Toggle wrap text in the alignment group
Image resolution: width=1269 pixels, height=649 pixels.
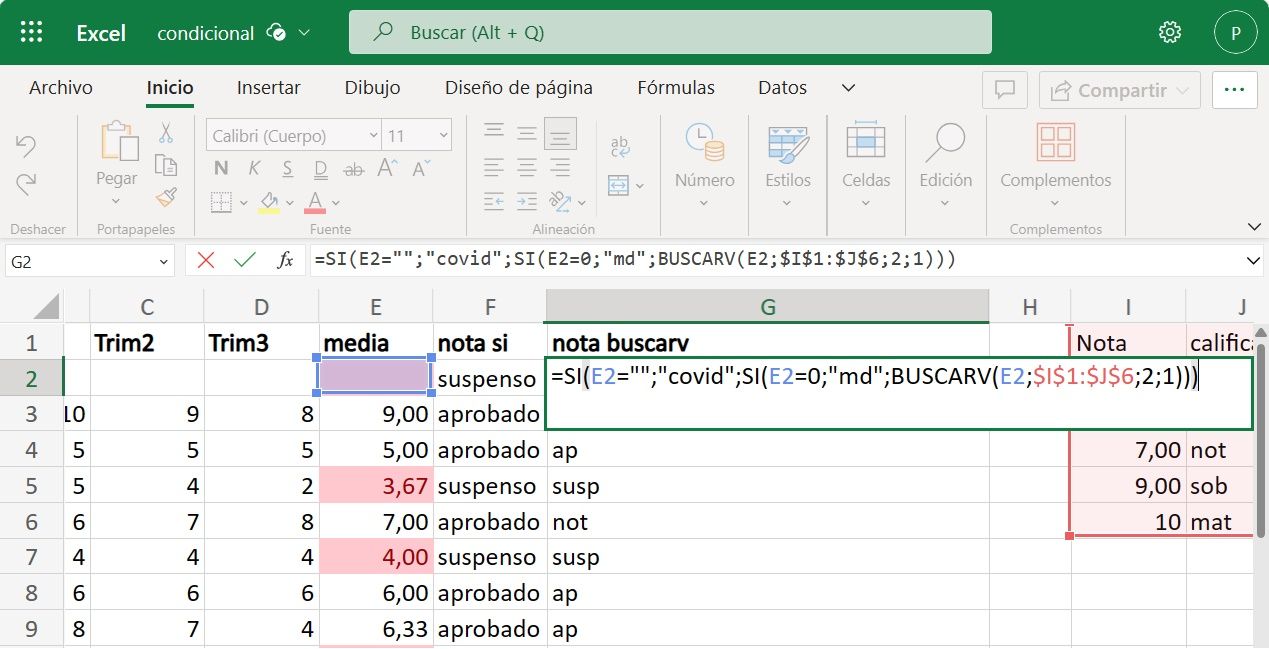619,148
